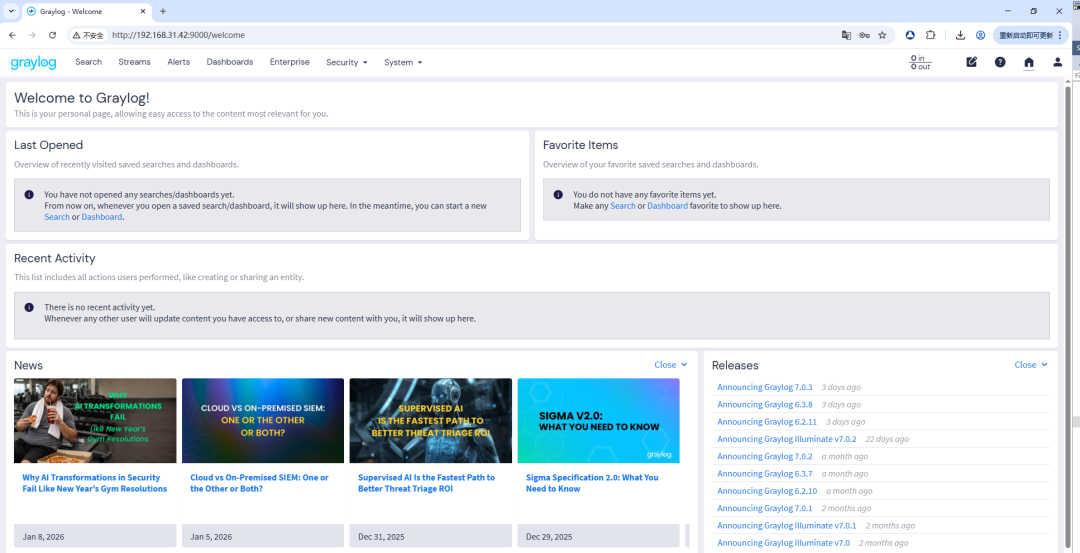Open the tab search dropdown arrow
The height and width of the screenshot is (553, 1080).
11,11
